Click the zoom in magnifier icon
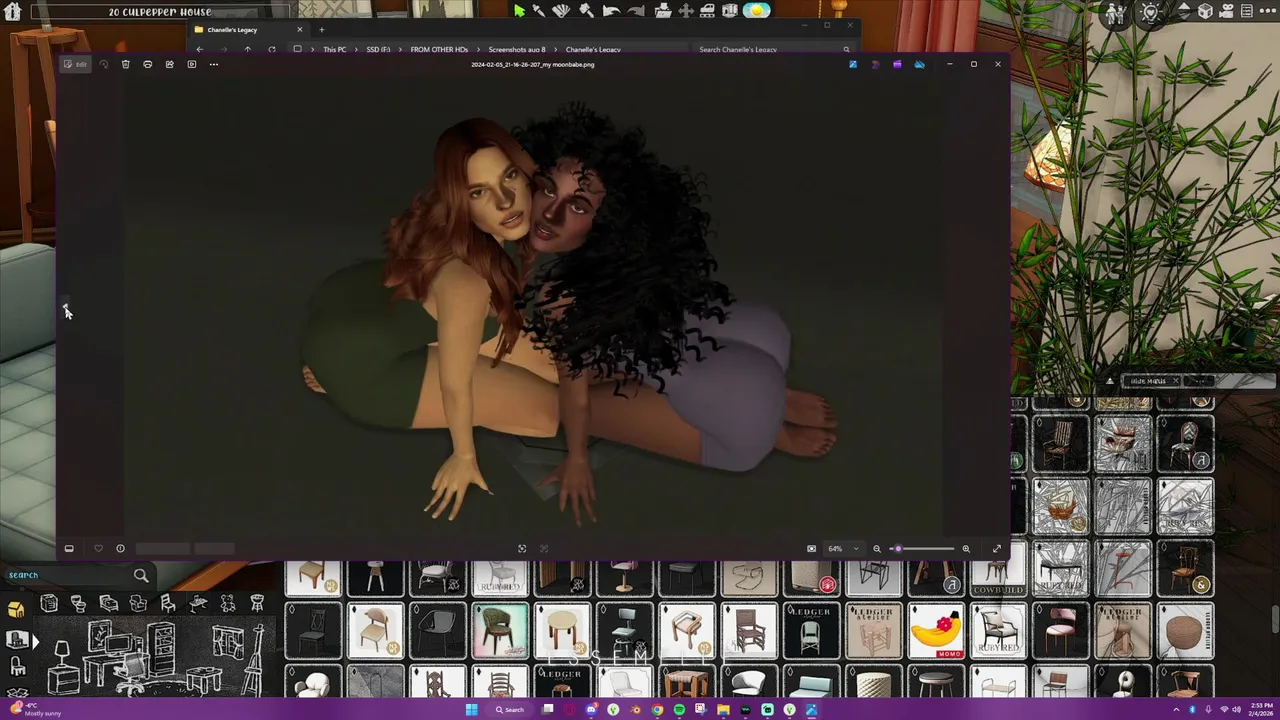Viewport: 1280px width, 720px height. click(966, 548)
